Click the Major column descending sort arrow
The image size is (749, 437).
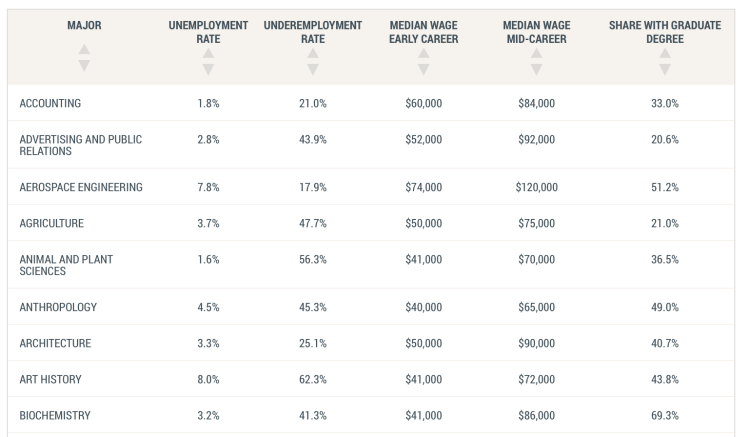point(83,66)
